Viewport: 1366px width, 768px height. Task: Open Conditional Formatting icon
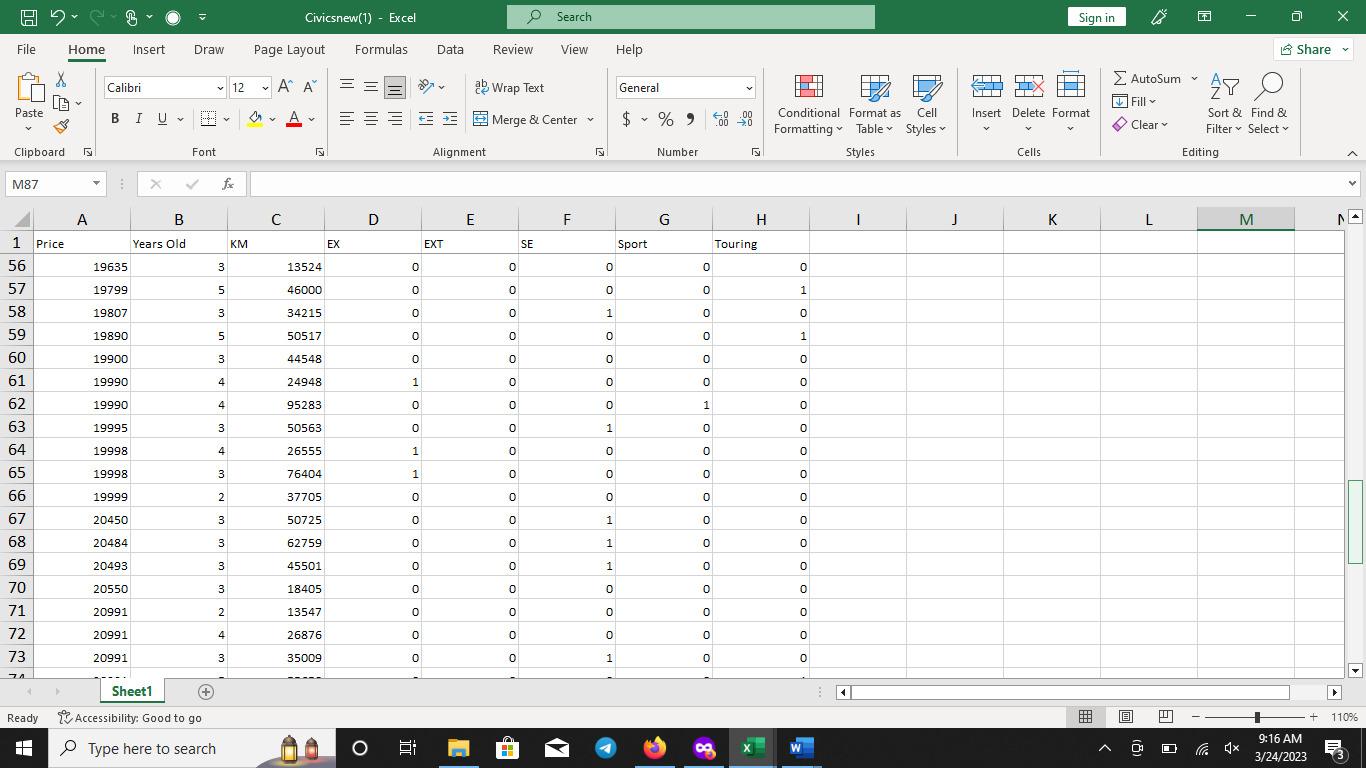point(808,104)
